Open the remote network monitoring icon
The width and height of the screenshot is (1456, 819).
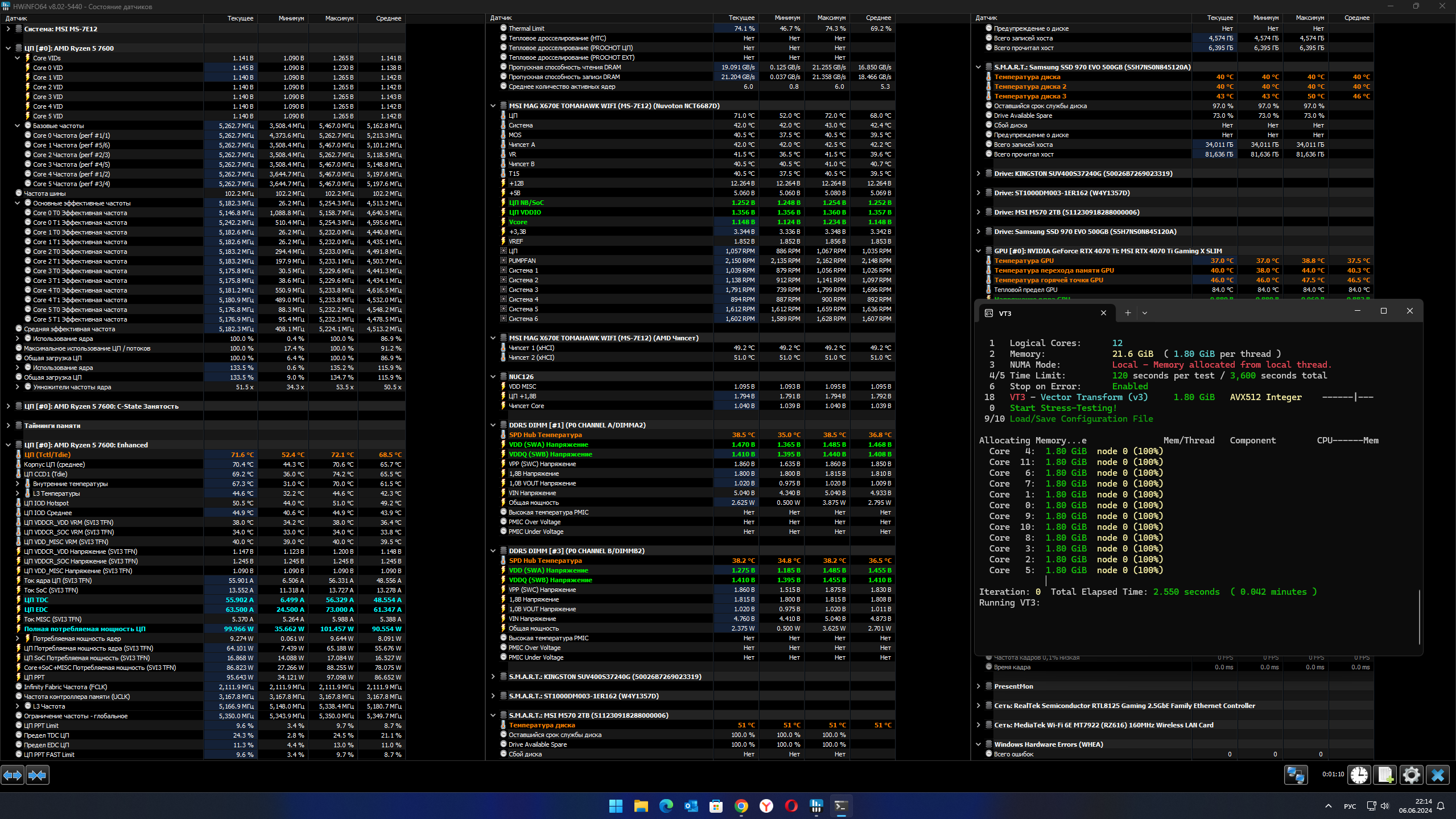coord(1296,775)
